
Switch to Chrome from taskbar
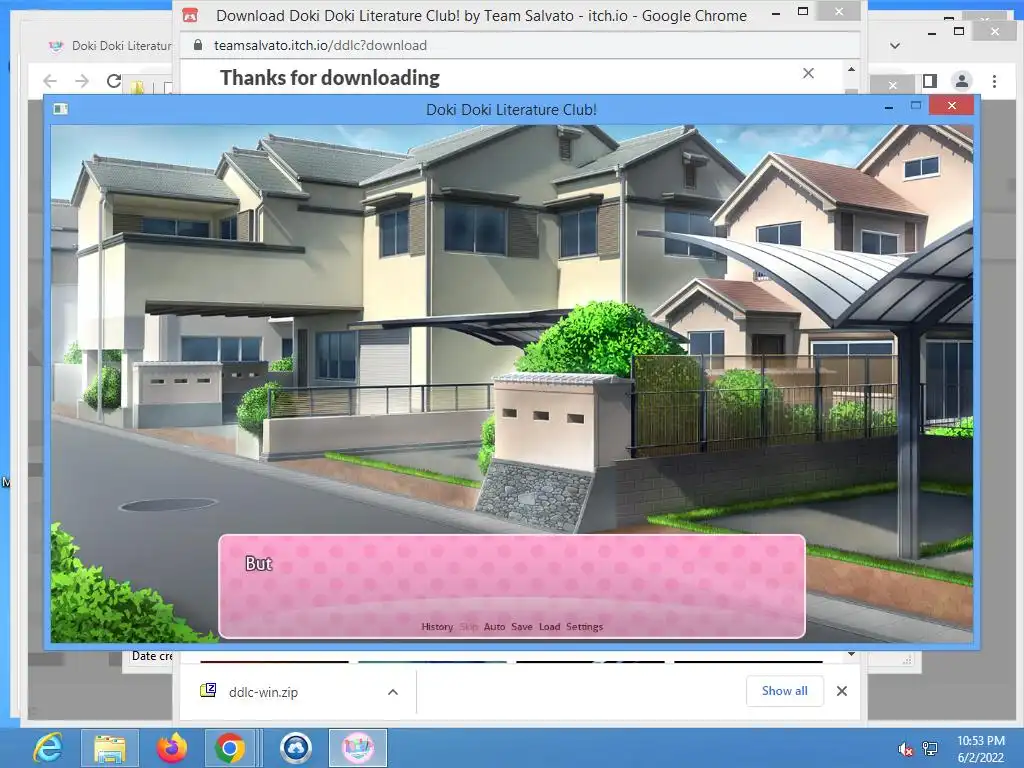point(229,747)
